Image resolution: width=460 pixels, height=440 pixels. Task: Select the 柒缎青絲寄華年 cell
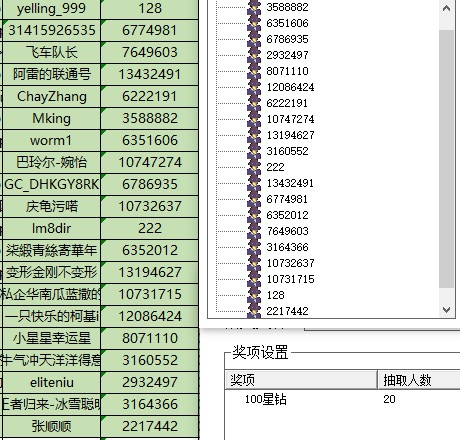point(51,250)
